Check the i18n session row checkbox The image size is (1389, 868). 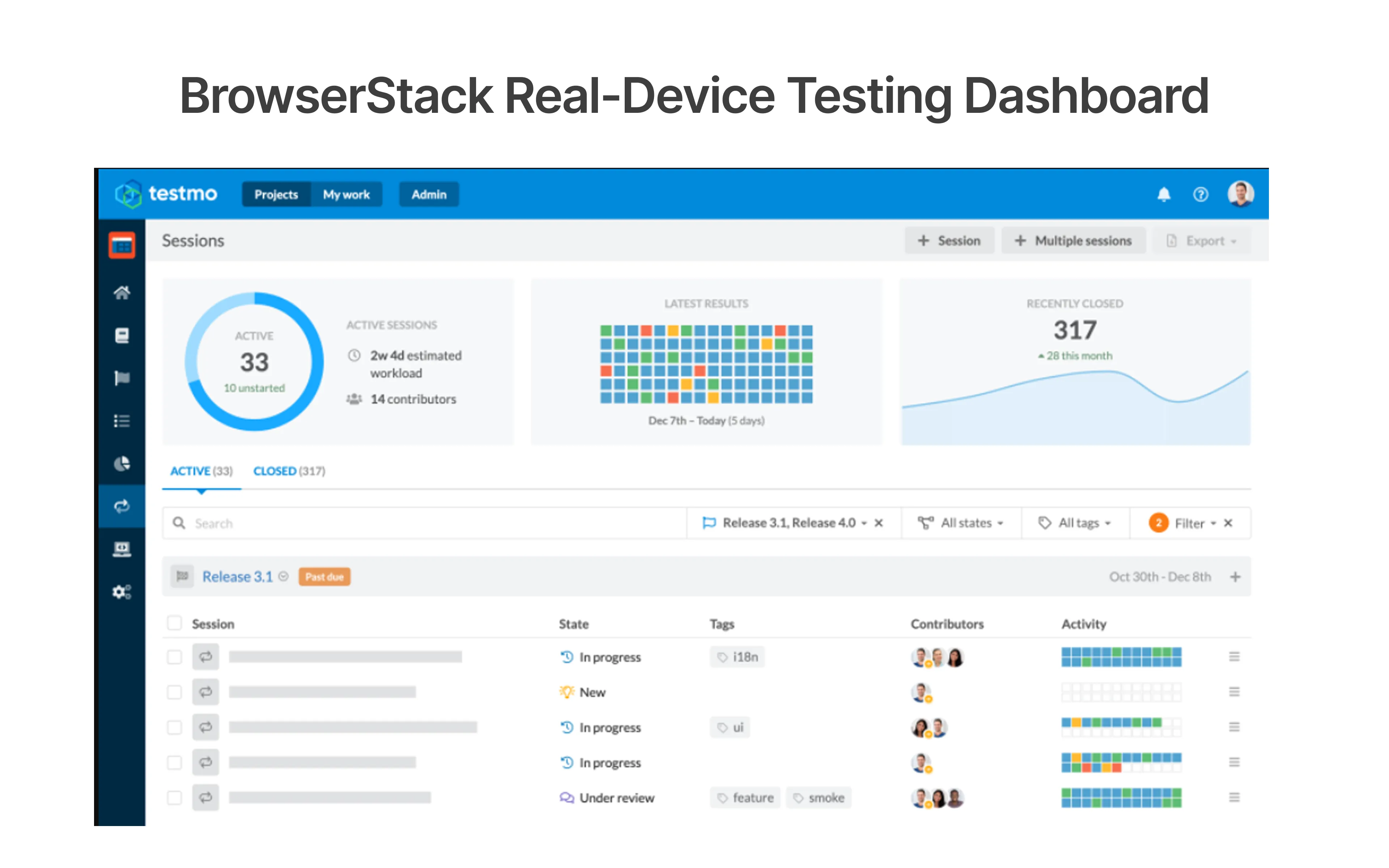tap(174, 657)
